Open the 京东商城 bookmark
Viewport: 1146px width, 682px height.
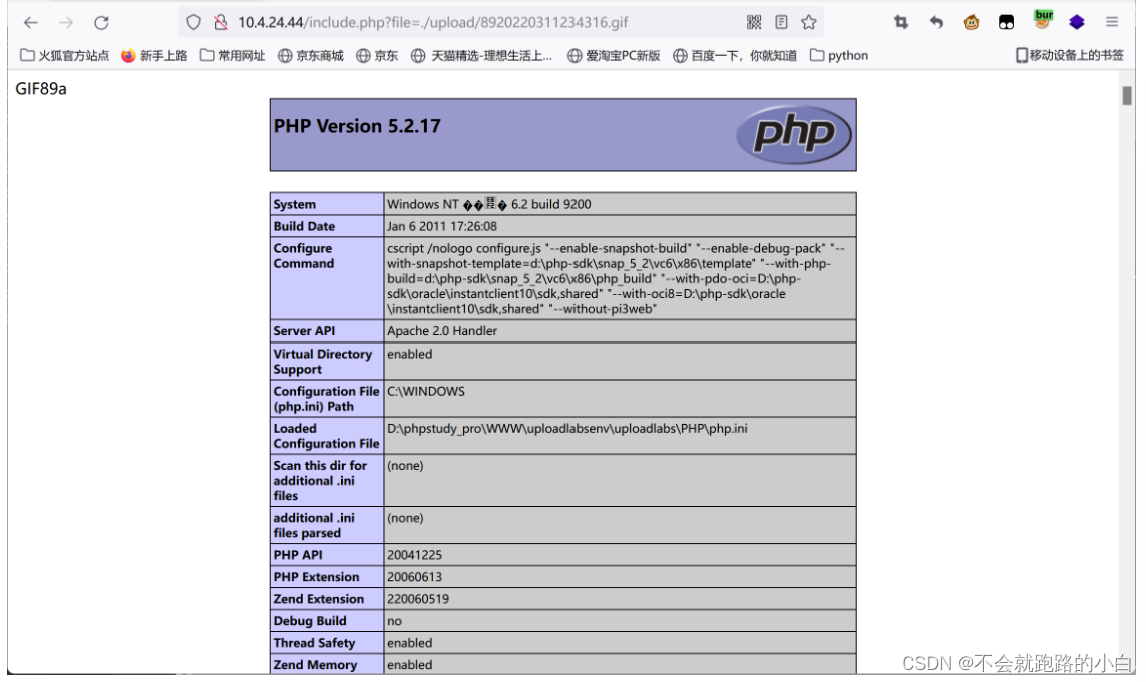coord(311,56)
